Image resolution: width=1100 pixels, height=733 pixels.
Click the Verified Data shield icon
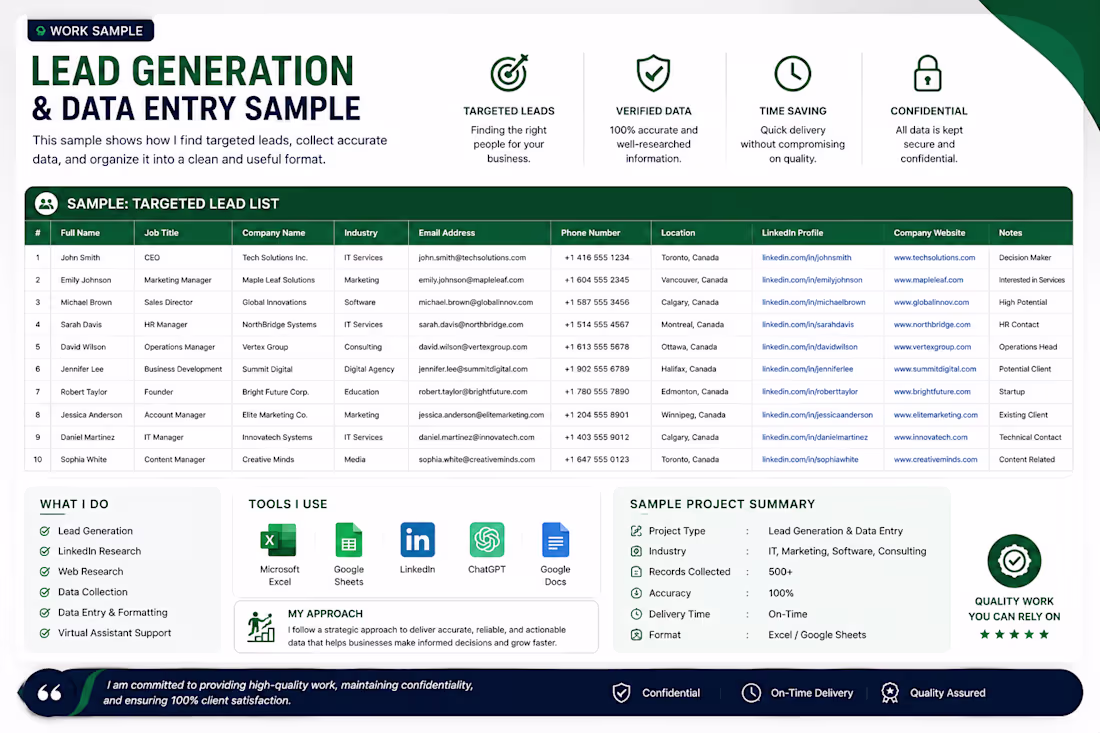[653, 73]
